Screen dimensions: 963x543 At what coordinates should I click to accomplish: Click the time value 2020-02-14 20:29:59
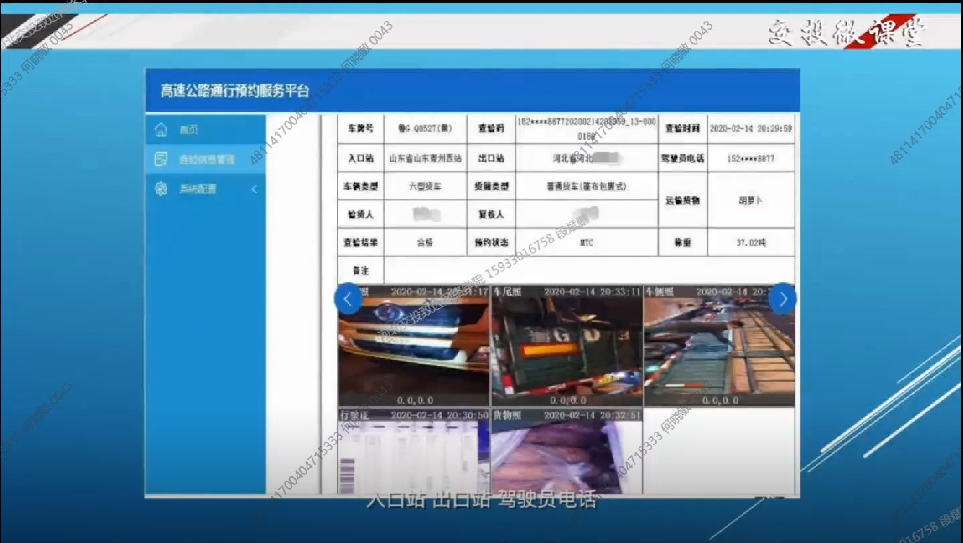[751, 128]
